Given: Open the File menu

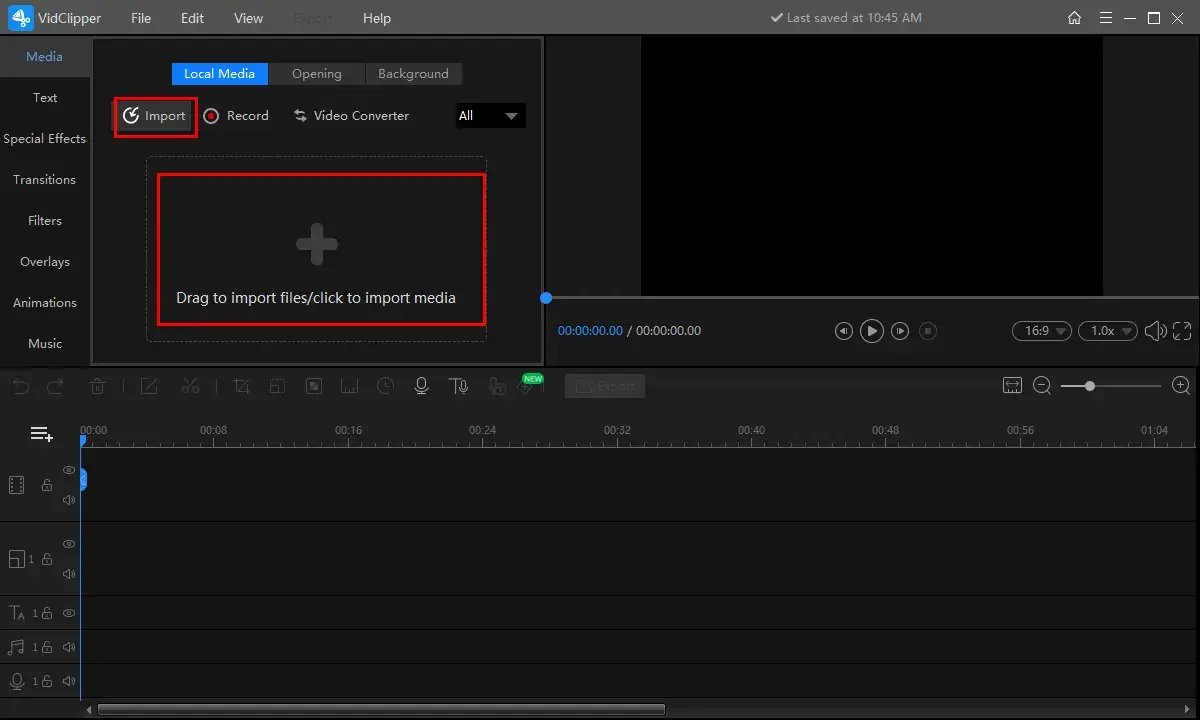Looking at the screenshot, I should point(141,18).
